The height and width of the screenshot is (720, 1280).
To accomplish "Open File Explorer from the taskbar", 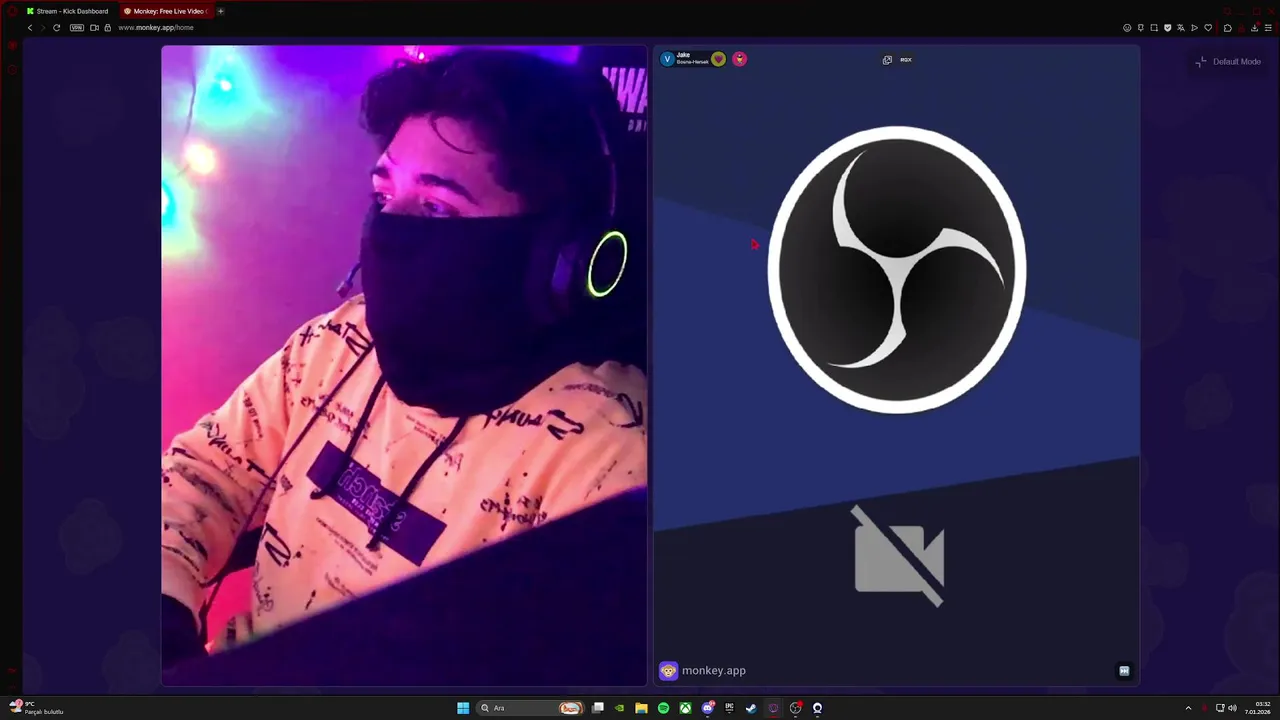I will tap(641, 708).
